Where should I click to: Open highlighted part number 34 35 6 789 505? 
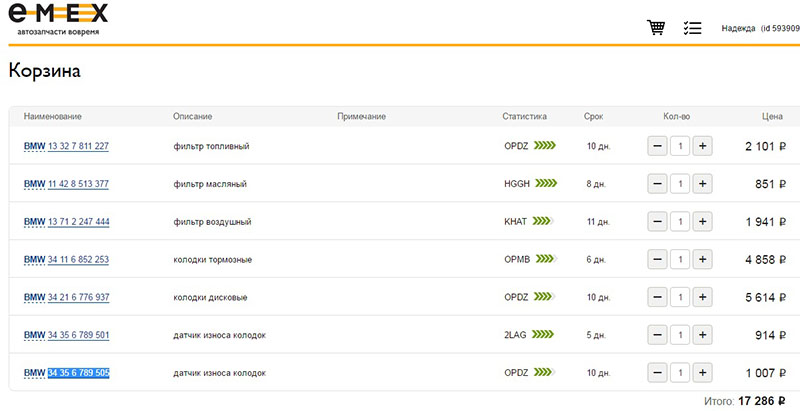point(78,373)
